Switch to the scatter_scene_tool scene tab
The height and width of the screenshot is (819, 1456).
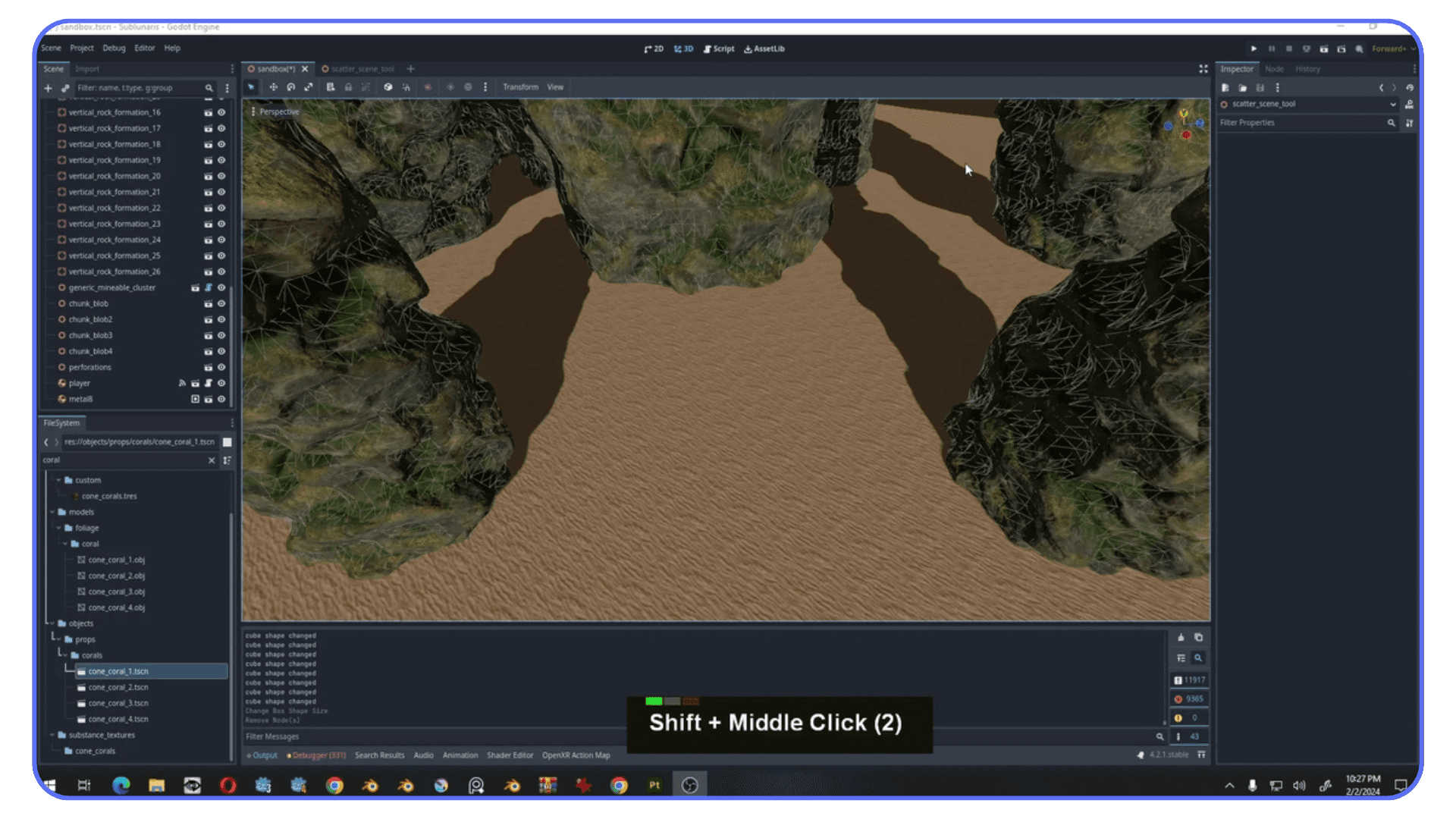pos(362,68)
